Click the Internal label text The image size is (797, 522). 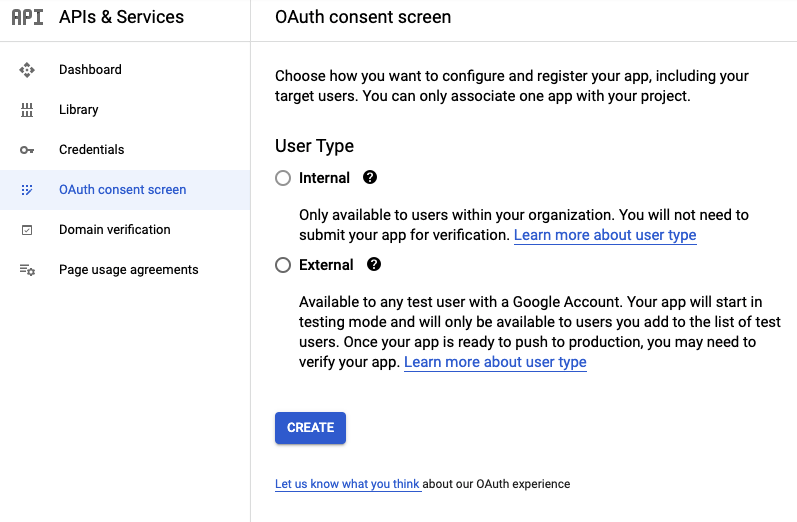[x=324, y=178]
